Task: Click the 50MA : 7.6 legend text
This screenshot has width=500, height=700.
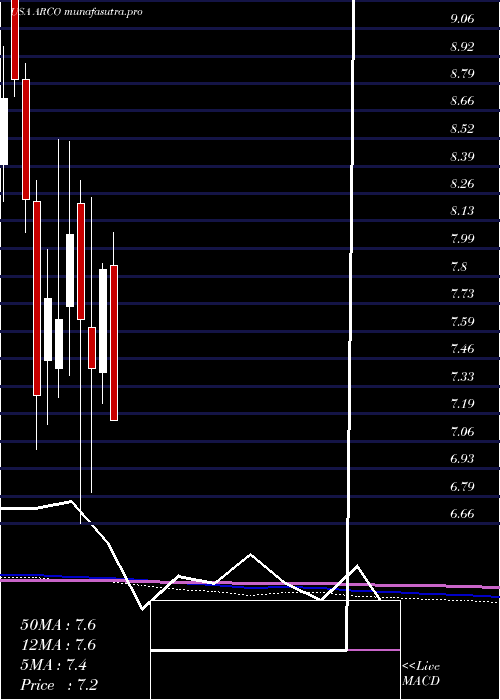Action: [58, 625]
